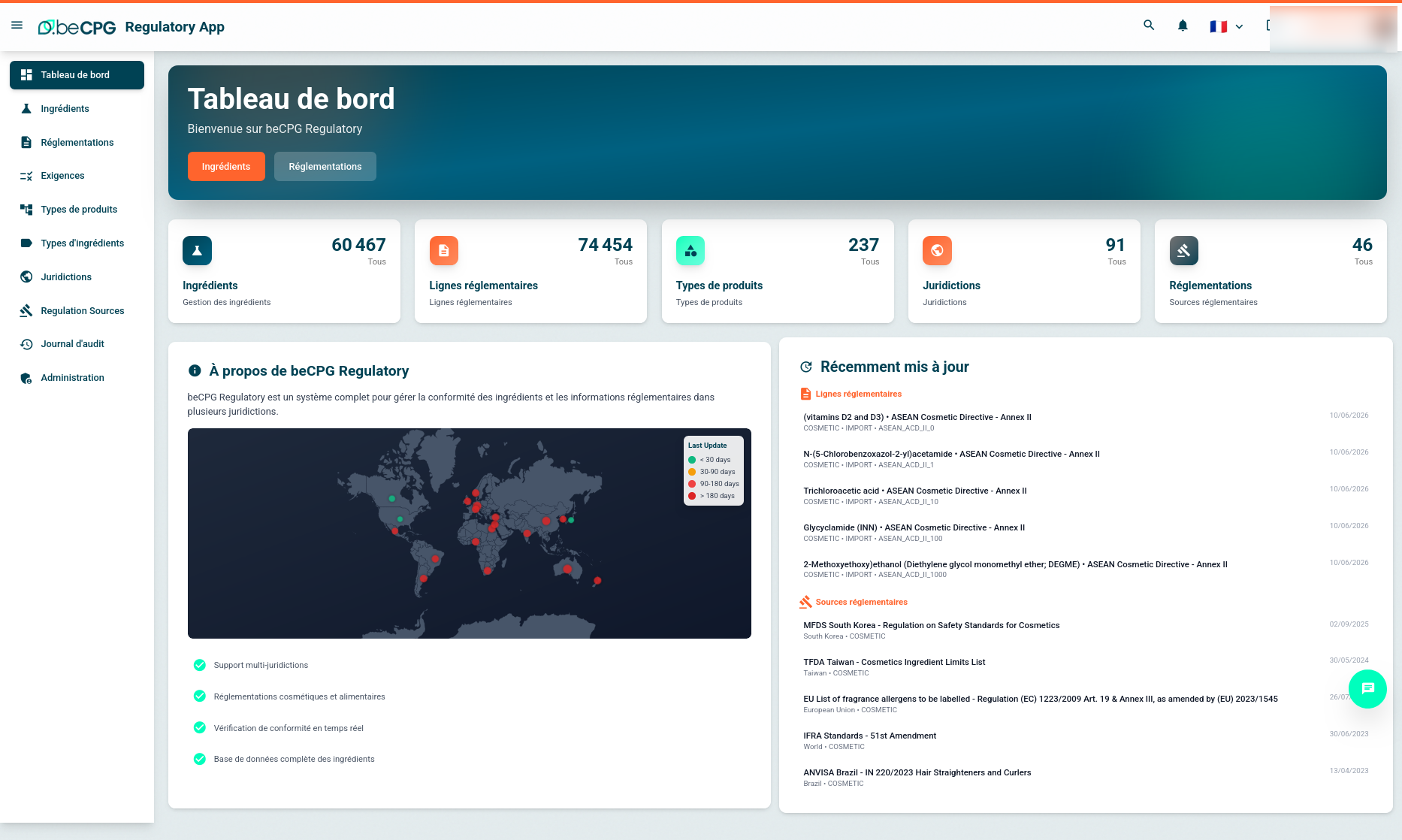Click the 60 467 ingredients count
The height and width of the screenshot is (840, 1402).
358,245
